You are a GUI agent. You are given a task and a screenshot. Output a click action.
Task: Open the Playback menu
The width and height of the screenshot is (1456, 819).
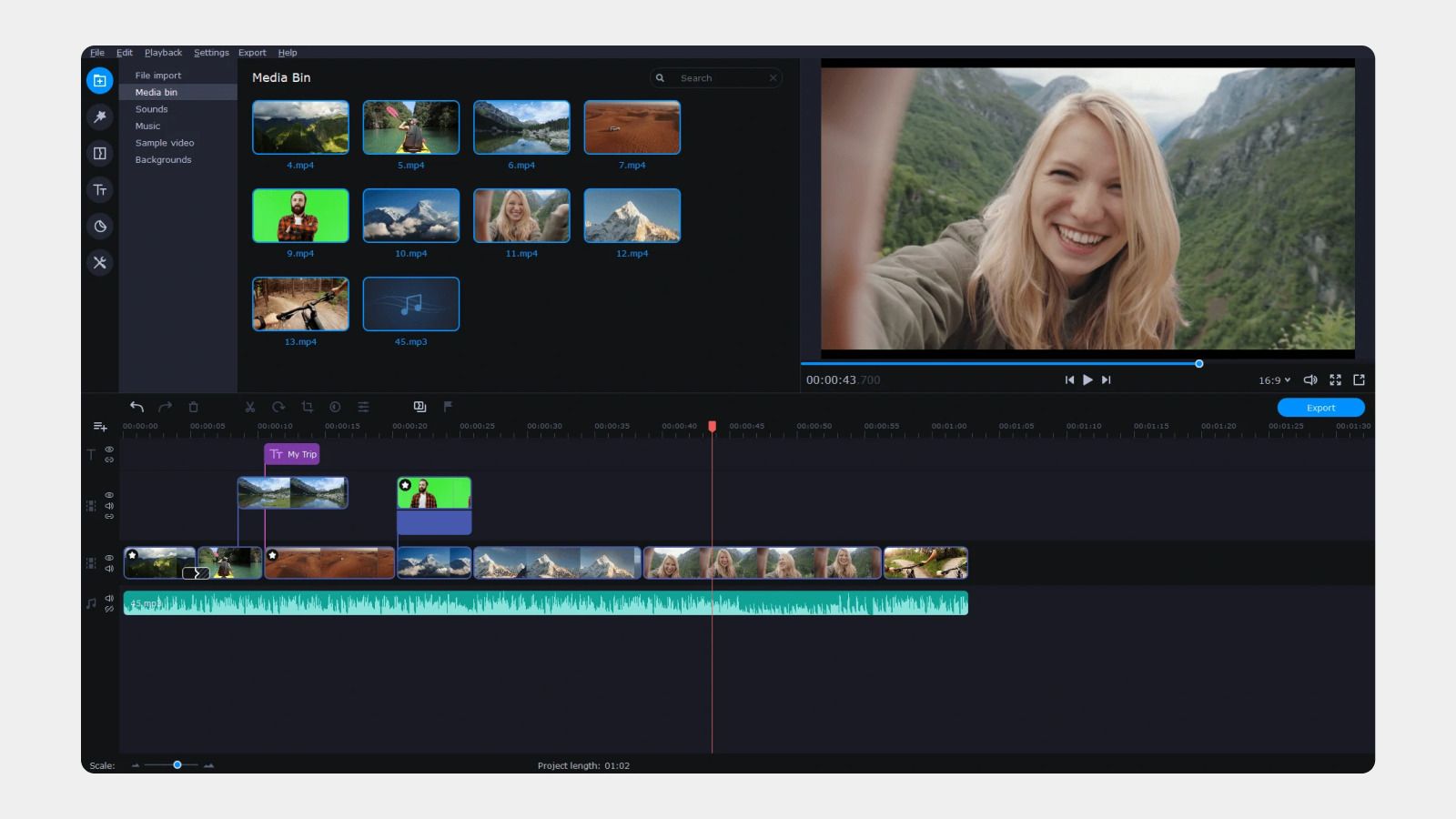pyautogui.click(x=163, y=52)
